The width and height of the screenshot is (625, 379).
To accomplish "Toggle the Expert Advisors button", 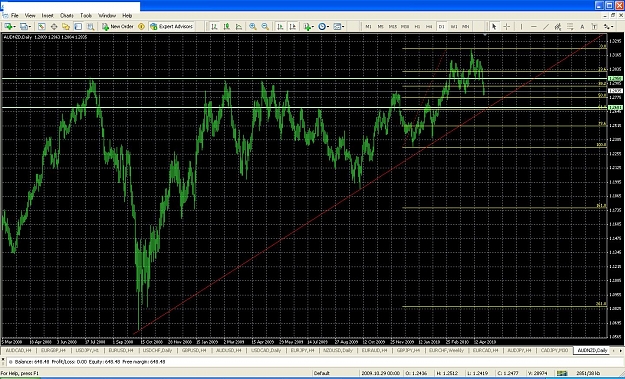I will [x=171, y=26].
